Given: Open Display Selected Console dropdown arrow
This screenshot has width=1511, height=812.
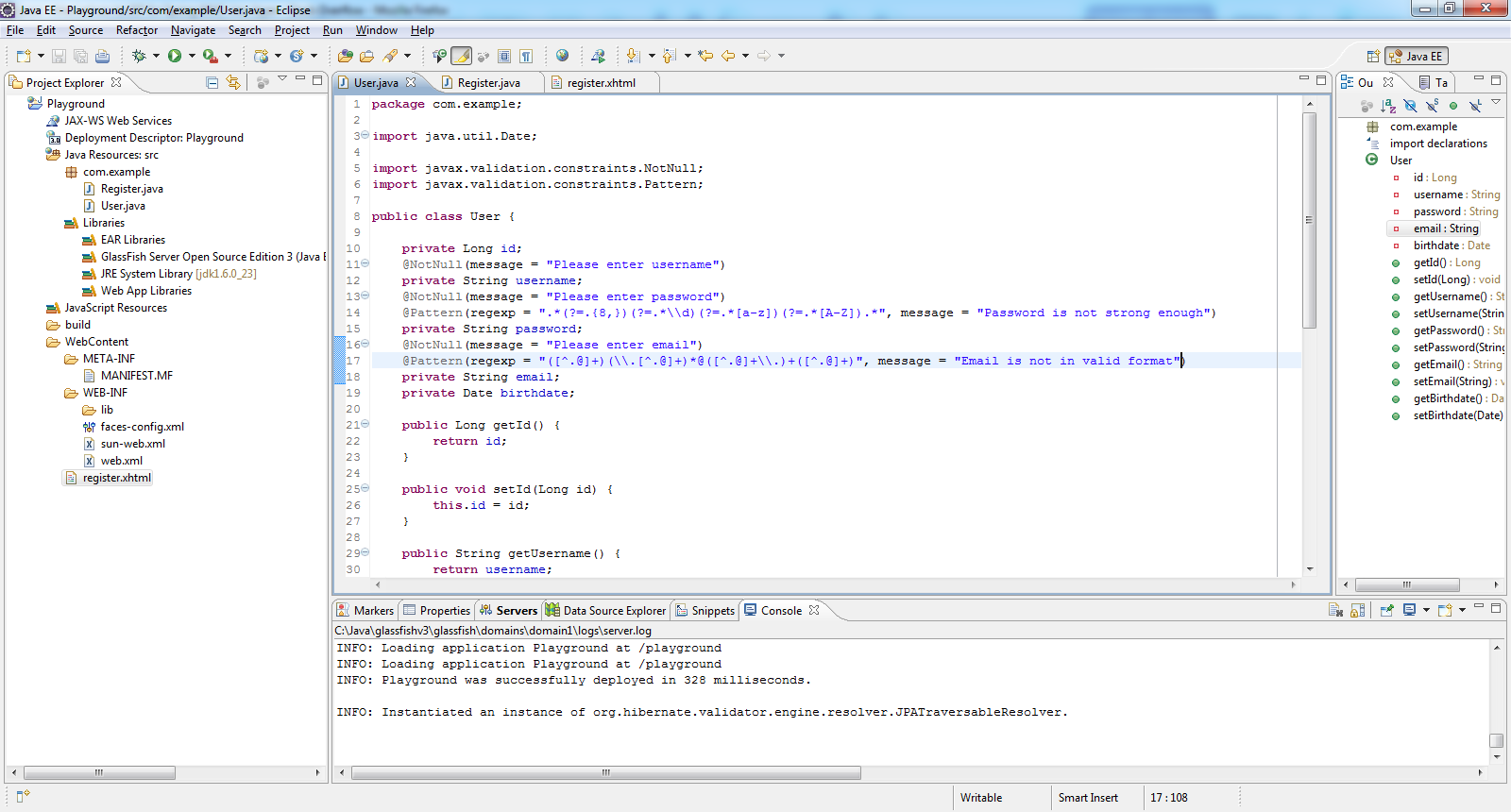Looking at the screenshot, I should click(1426, 610).
